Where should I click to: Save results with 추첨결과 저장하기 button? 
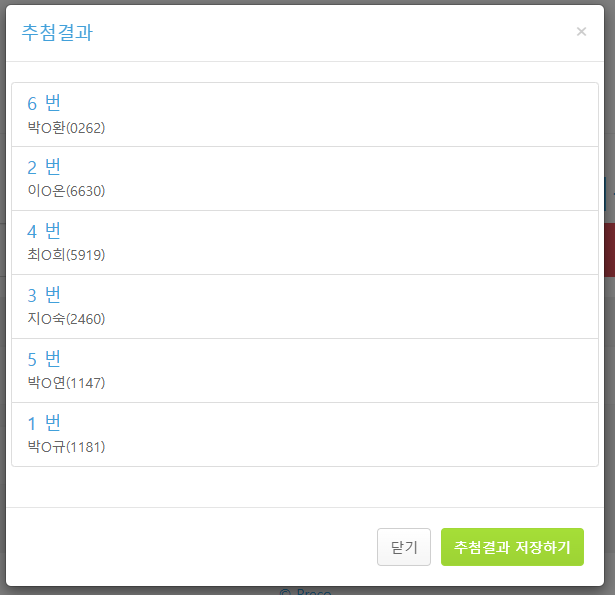tap(512, 547)
